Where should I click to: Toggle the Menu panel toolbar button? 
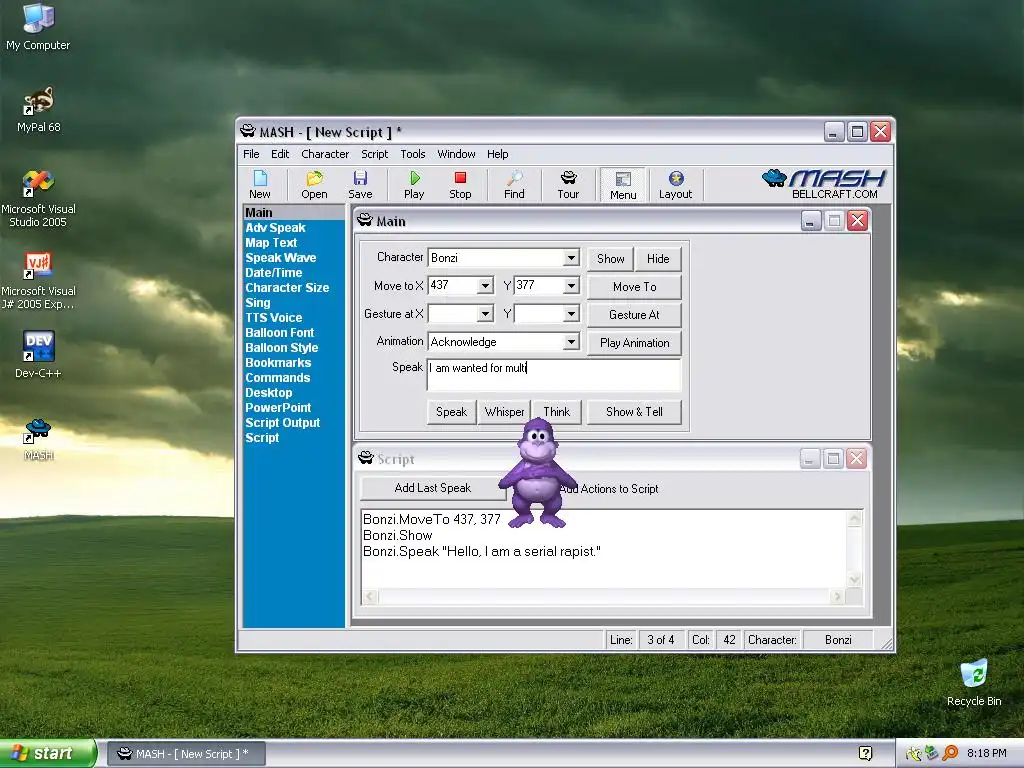(x=623, y=185)
